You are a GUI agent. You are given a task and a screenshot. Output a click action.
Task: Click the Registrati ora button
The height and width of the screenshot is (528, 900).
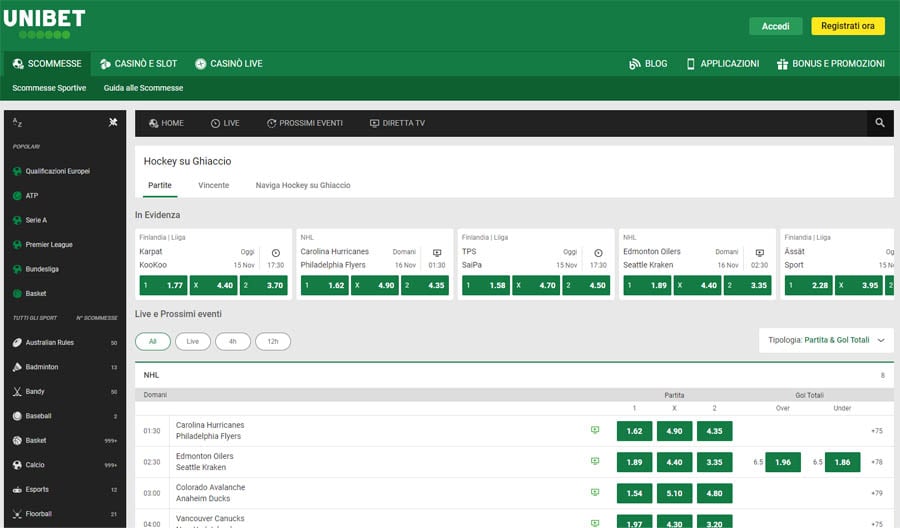(848, 26)
